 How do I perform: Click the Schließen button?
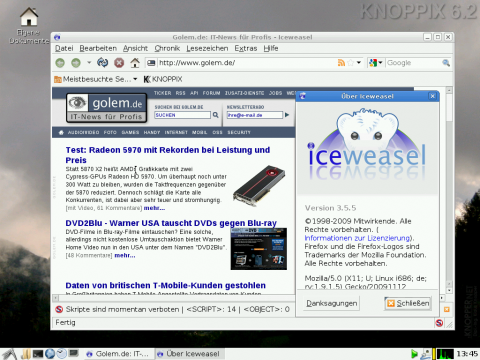pos(408,303)
